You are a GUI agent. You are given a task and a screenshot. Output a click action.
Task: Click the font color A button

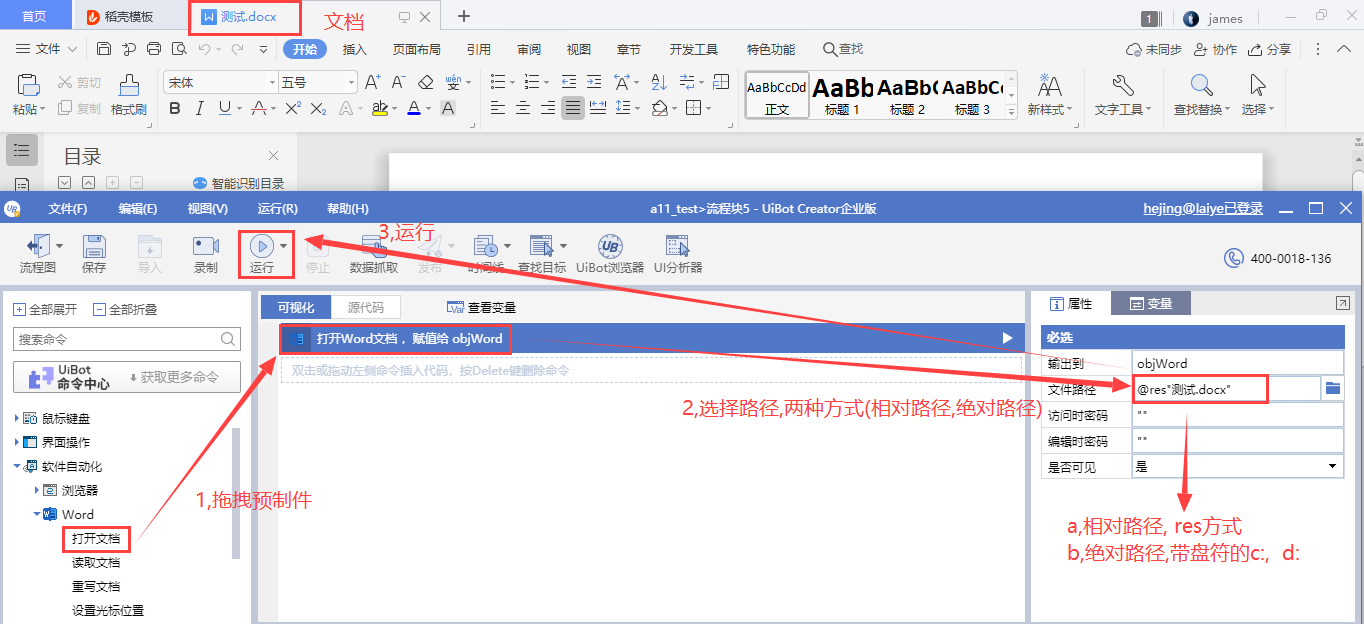tap(413, 108)
